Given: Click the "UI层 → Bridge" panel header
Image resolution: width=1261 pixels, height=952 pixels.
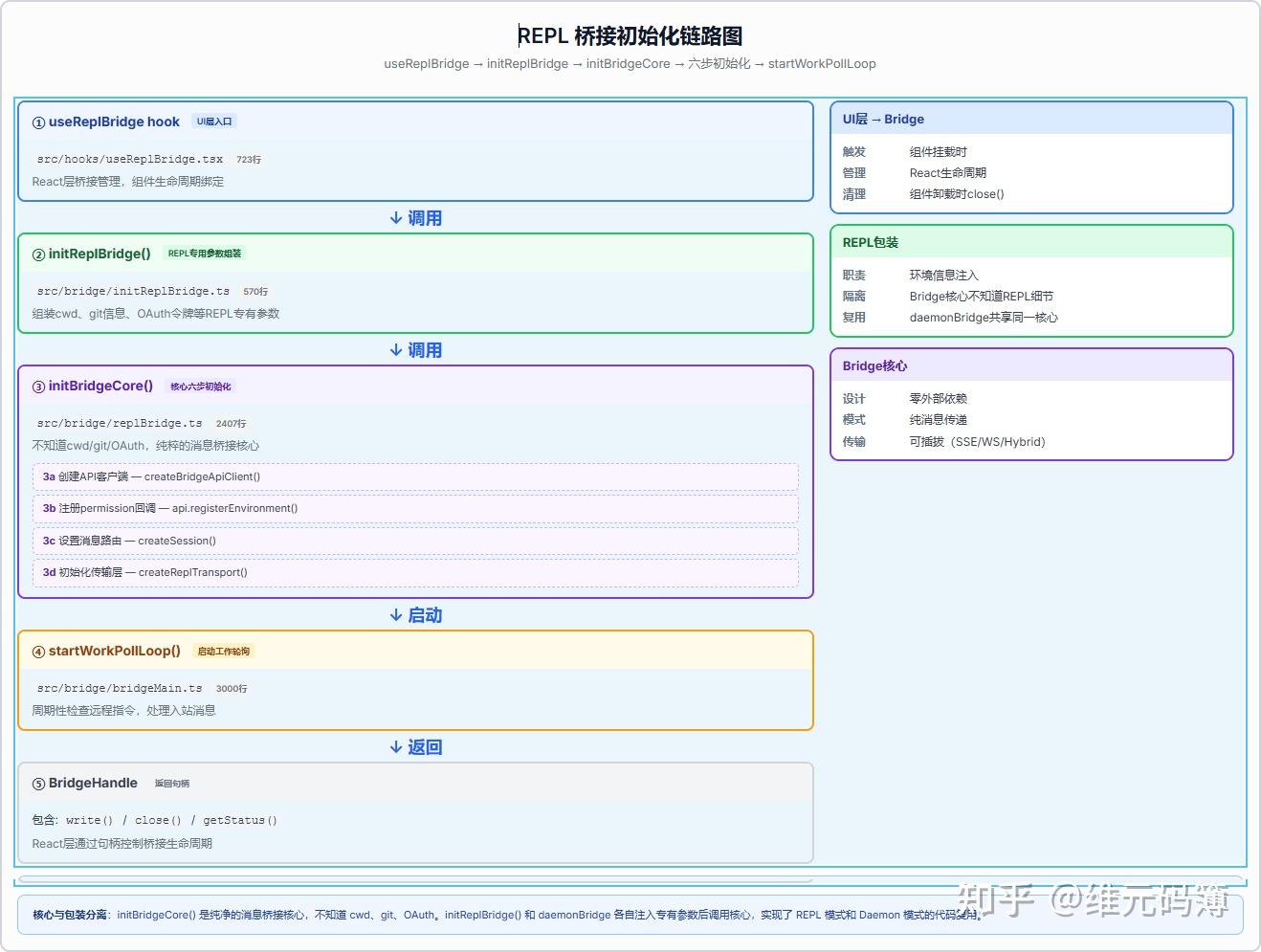Looking at the screenshot, I should pos(1031,120).
